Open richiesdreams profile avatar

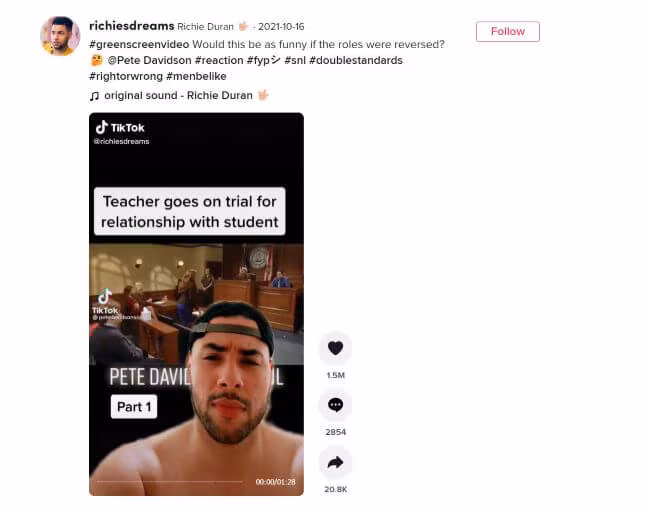[x=60, y=36]
